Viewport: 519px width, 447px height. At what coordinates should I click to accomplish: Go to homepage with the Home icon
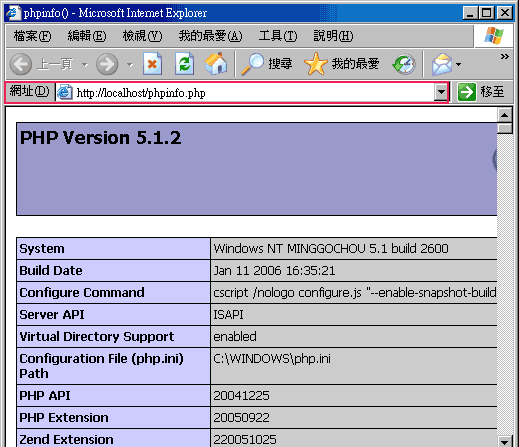pos(216,64)
